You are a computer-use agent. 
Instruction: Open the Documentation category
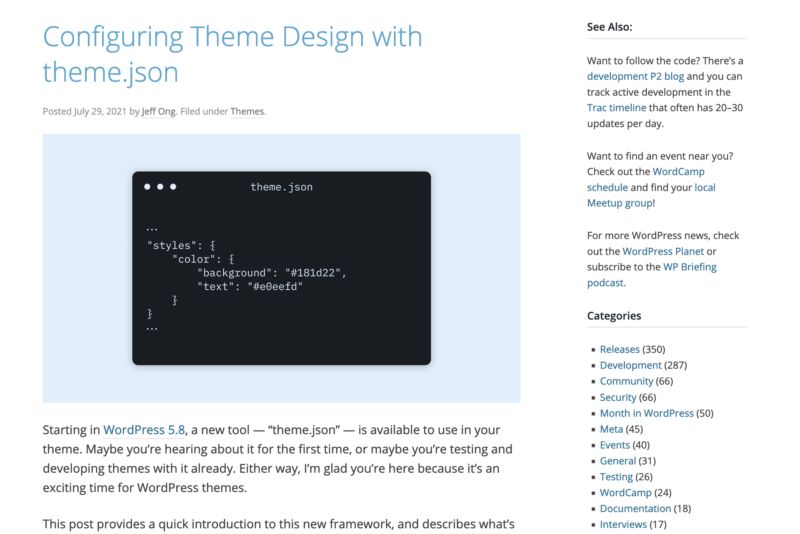tap(635, 508)
